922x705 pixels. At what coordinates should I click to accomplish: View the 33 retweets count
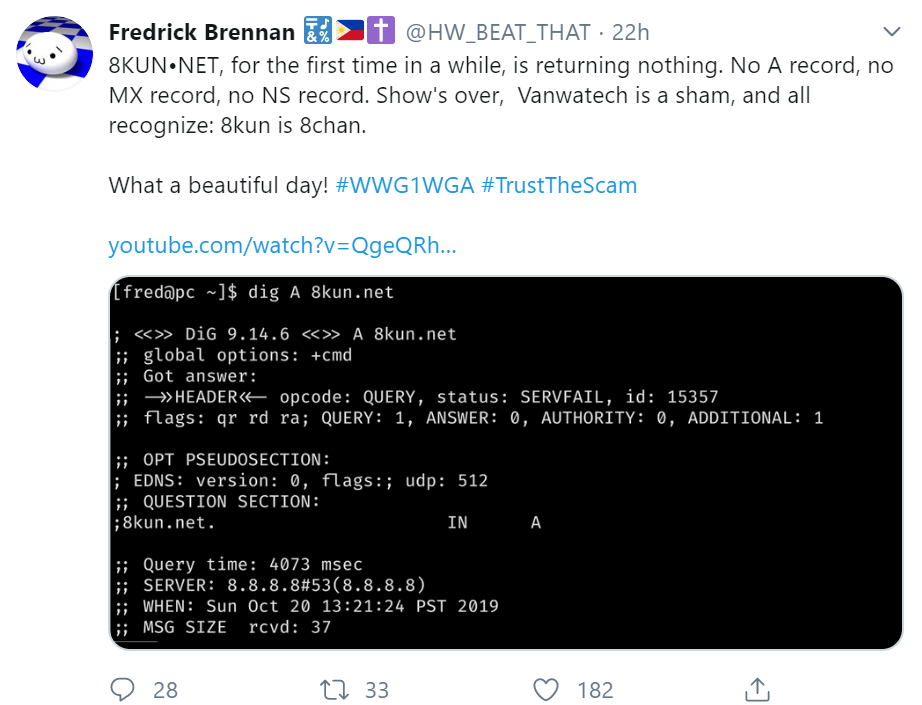tap(377, 690)
